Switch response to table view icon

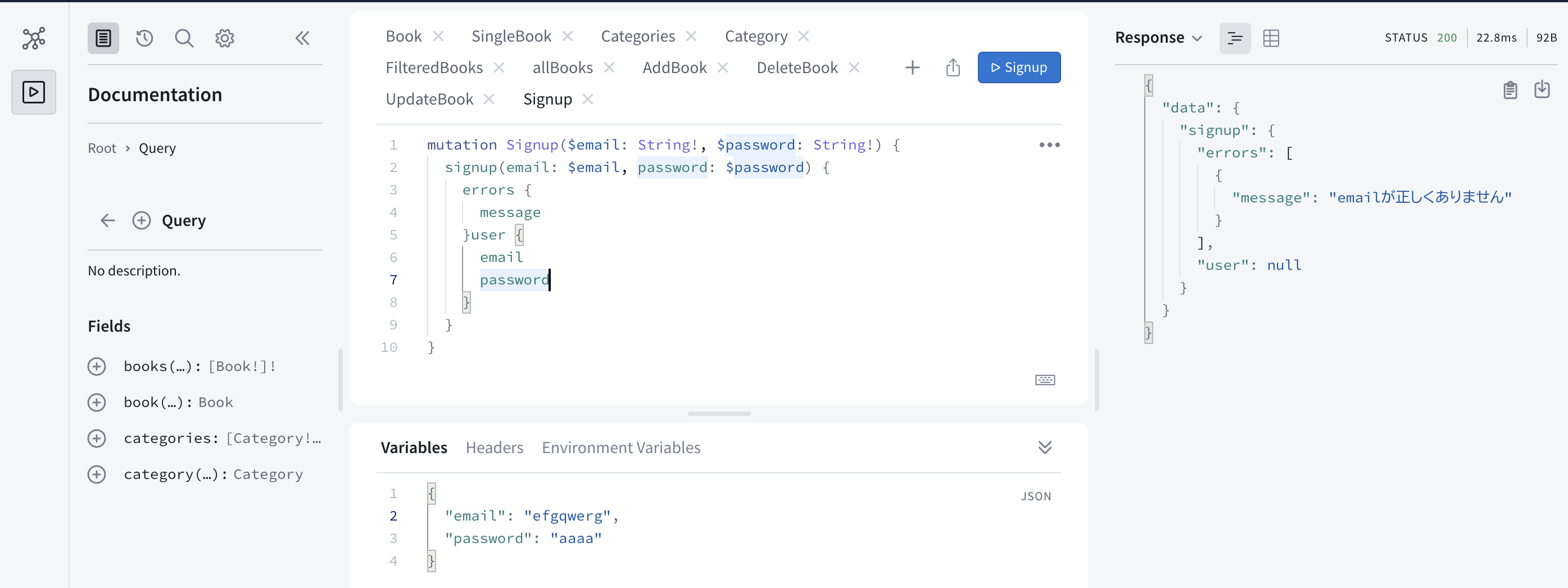(1271, 38)
